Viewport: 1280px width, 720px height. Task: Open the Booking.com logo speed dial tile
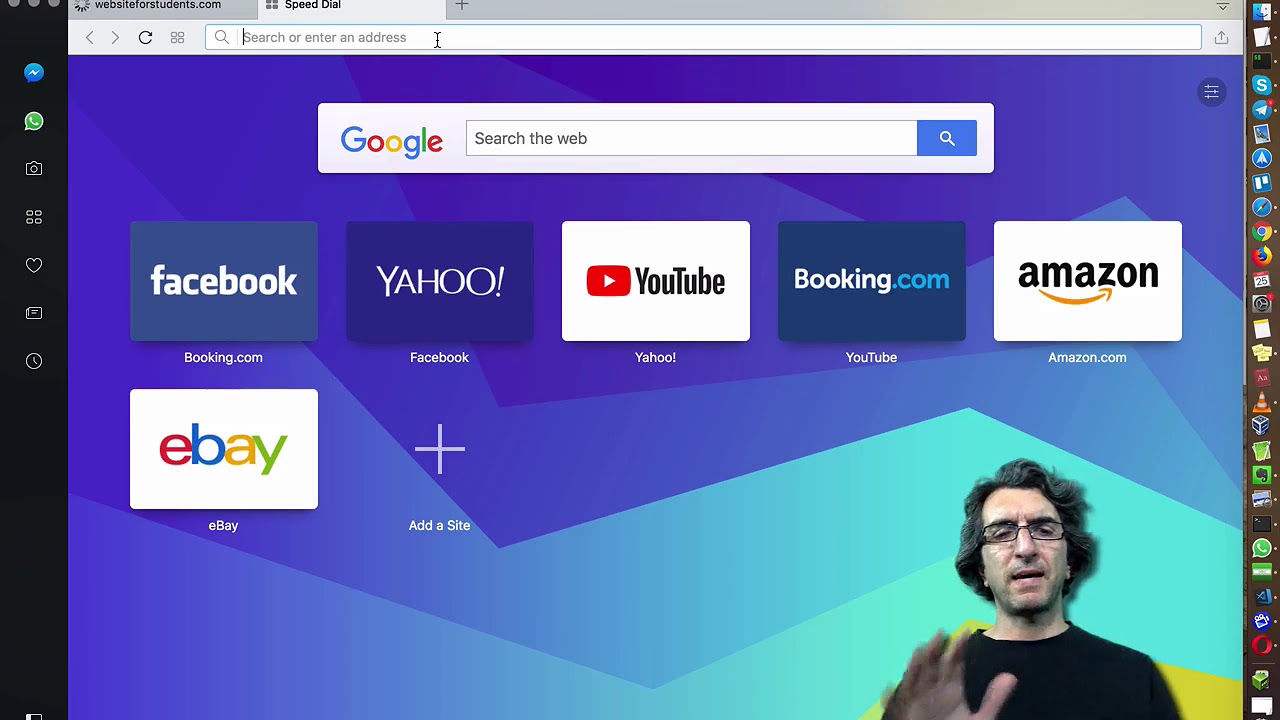[x=872, y=281]
